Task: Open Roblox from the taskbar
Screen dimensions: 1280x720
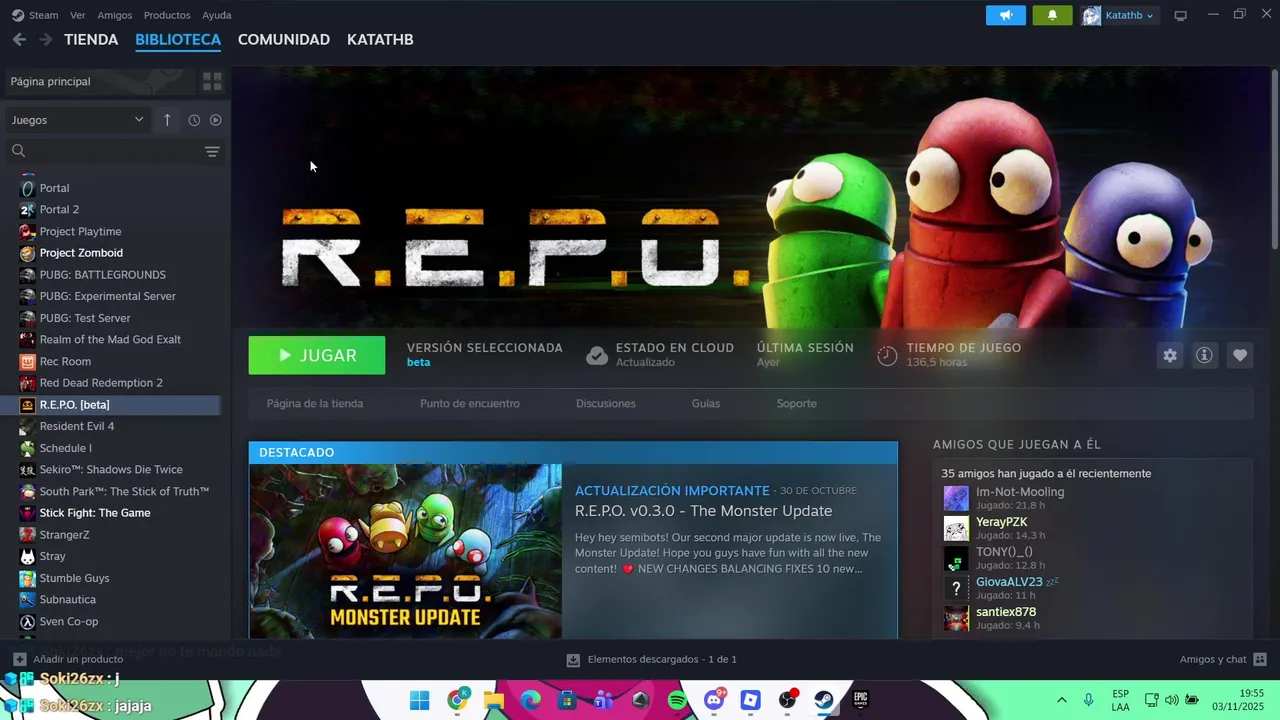Action: pyautogui.click(x=751, y=700)
